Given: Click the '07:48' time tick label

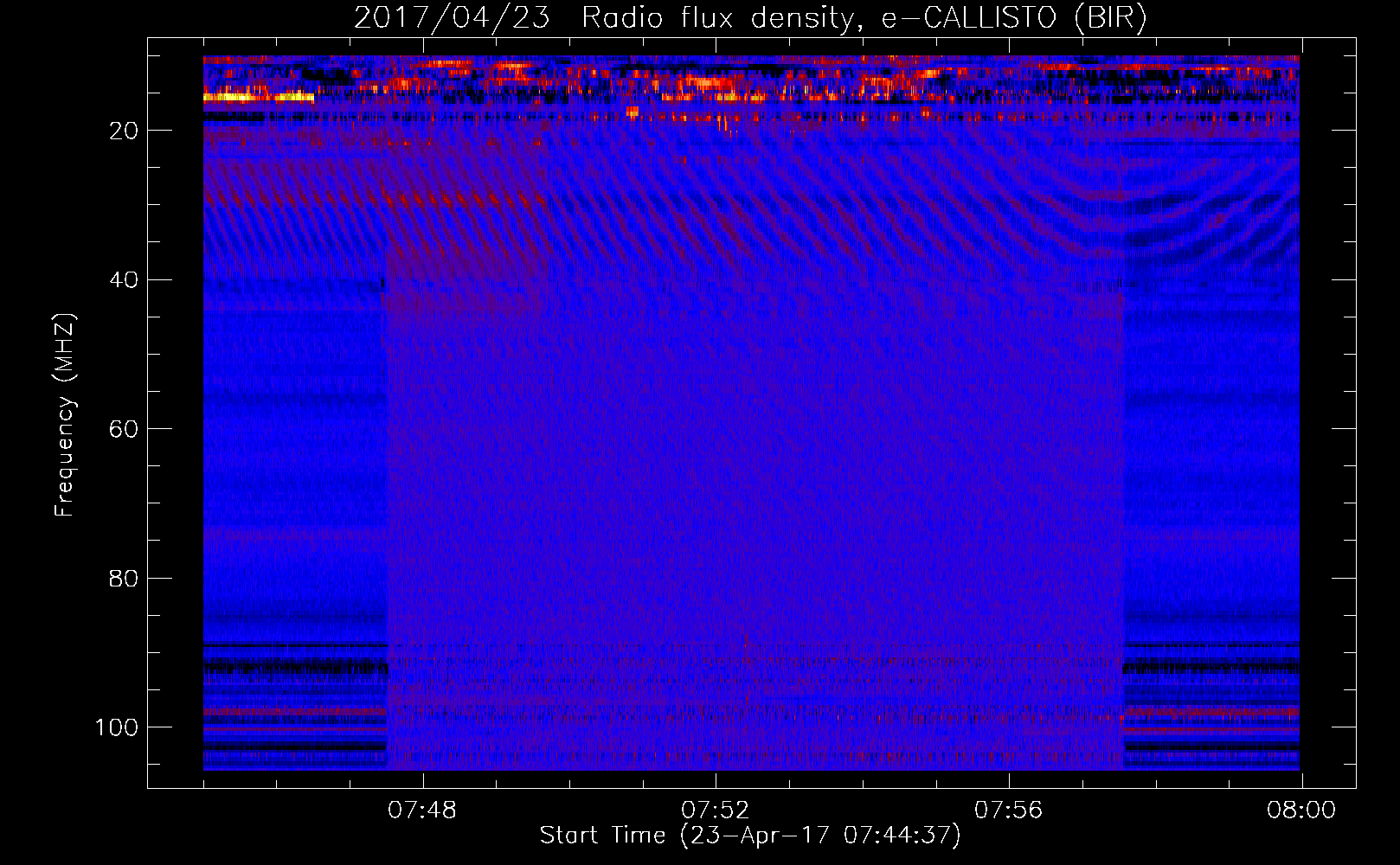Looking at the screenshot, I should pos(421,811).
